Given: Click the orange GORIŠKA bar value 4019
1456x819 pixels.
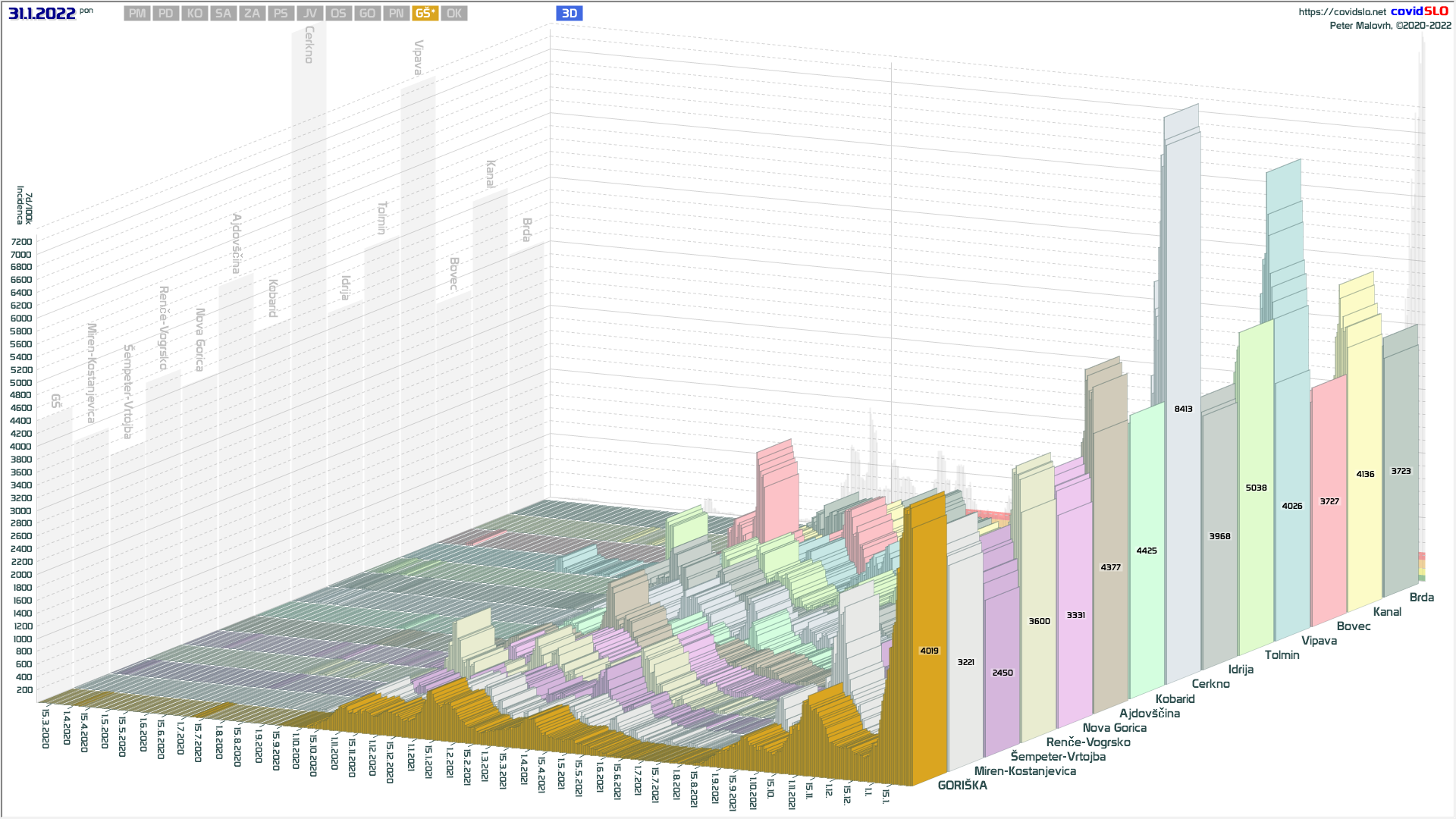Looking at the screenshot, I should pos(929,651).
